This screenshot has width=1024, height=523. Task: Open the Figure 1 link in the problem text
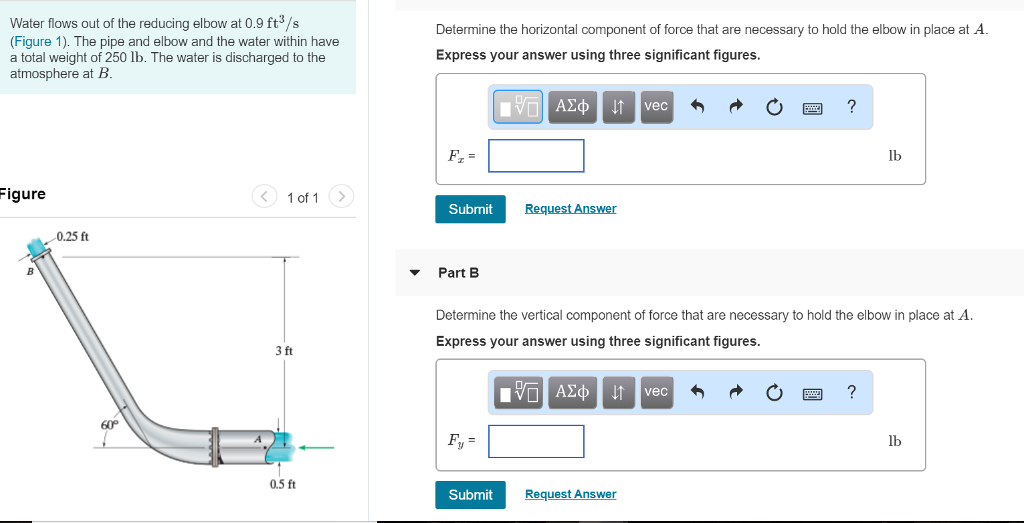pyautogui.click(x=33, y=42)
